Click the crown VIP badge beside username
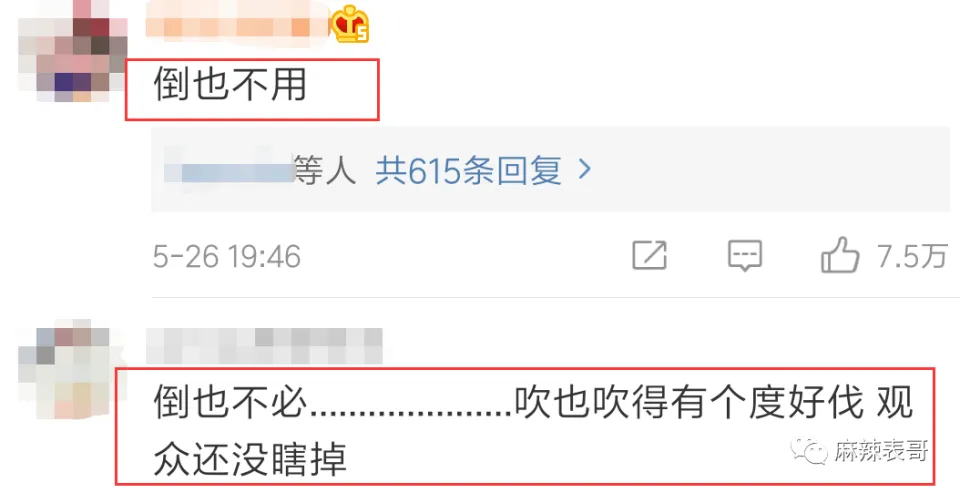 (x=350, y=24)
